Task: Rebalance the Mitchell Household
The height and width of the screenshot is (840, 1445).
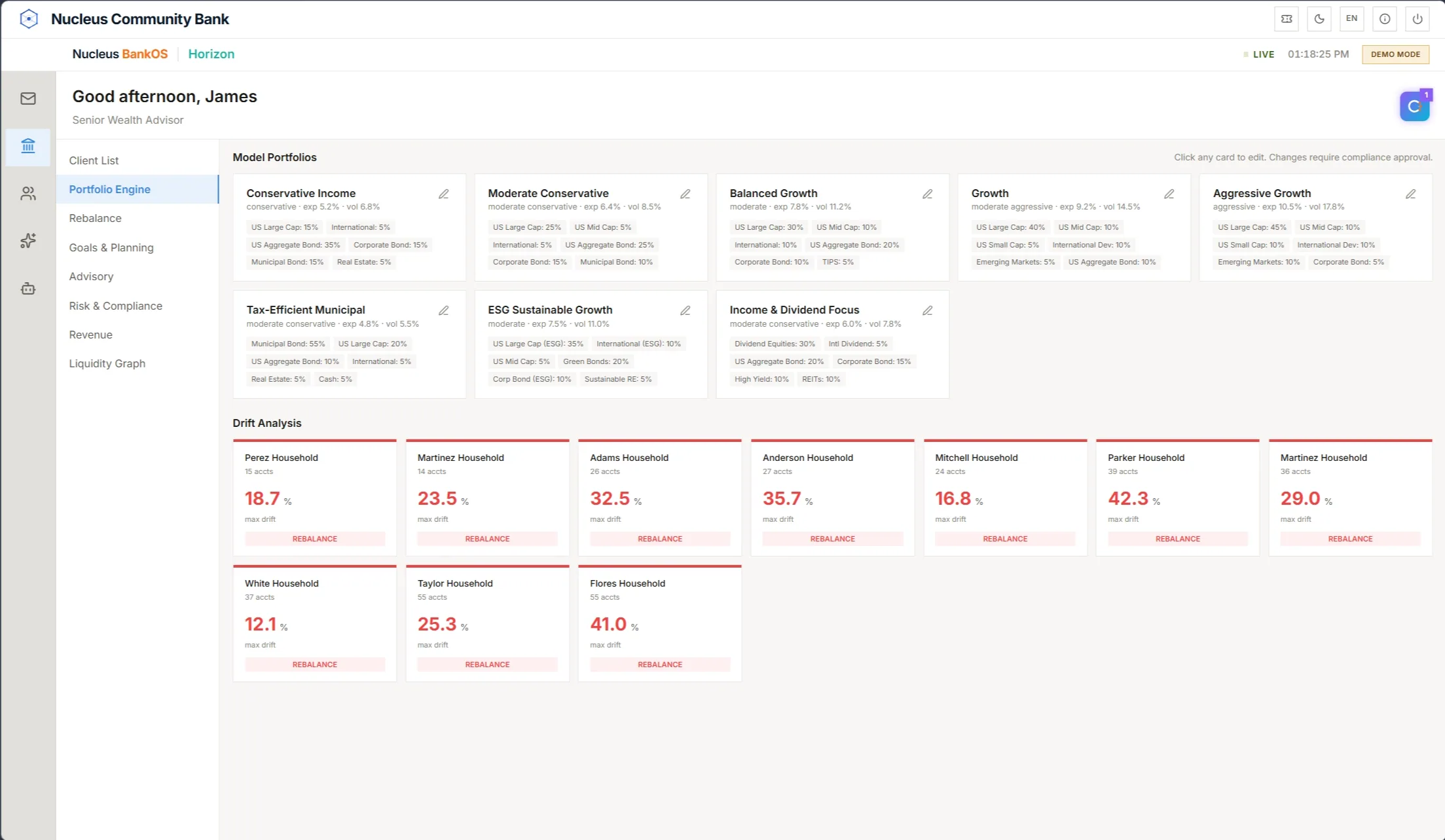Action: click(x=1005, y=539)
